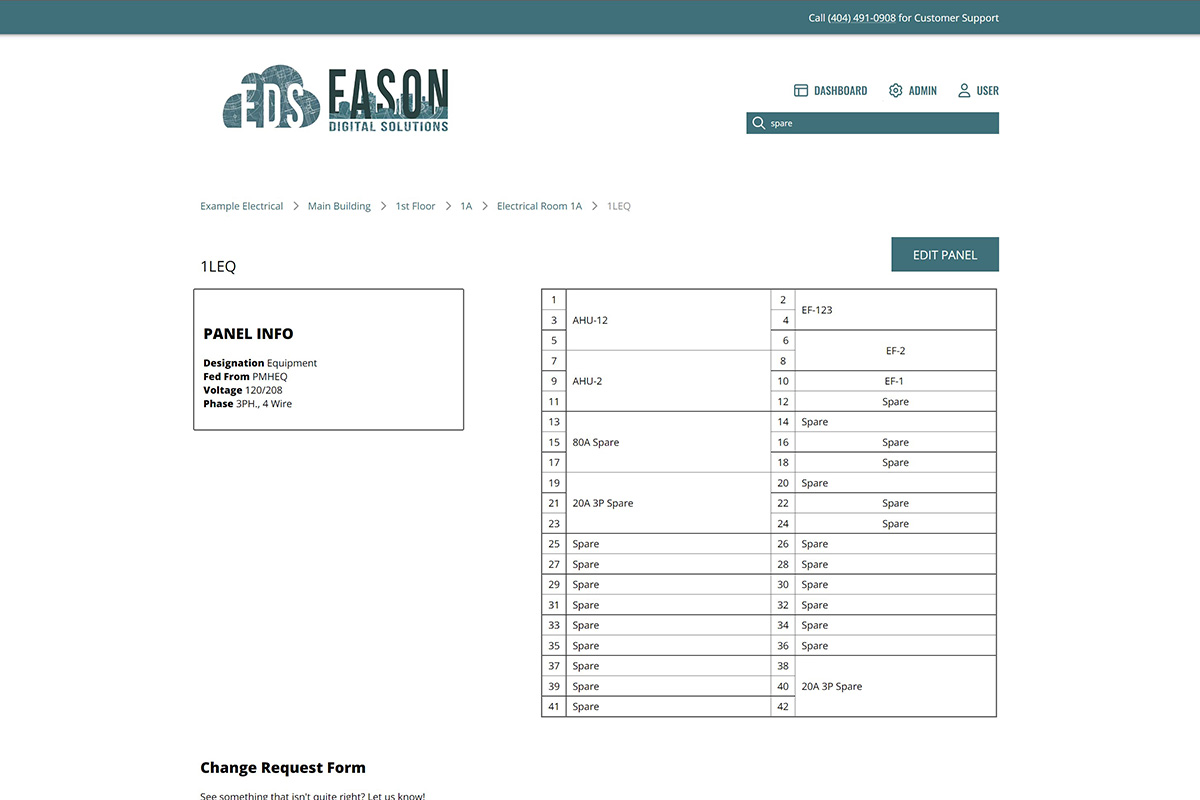Open the User menu item
The height and width of the screenshot is (800, 1200).
[987, 91]
